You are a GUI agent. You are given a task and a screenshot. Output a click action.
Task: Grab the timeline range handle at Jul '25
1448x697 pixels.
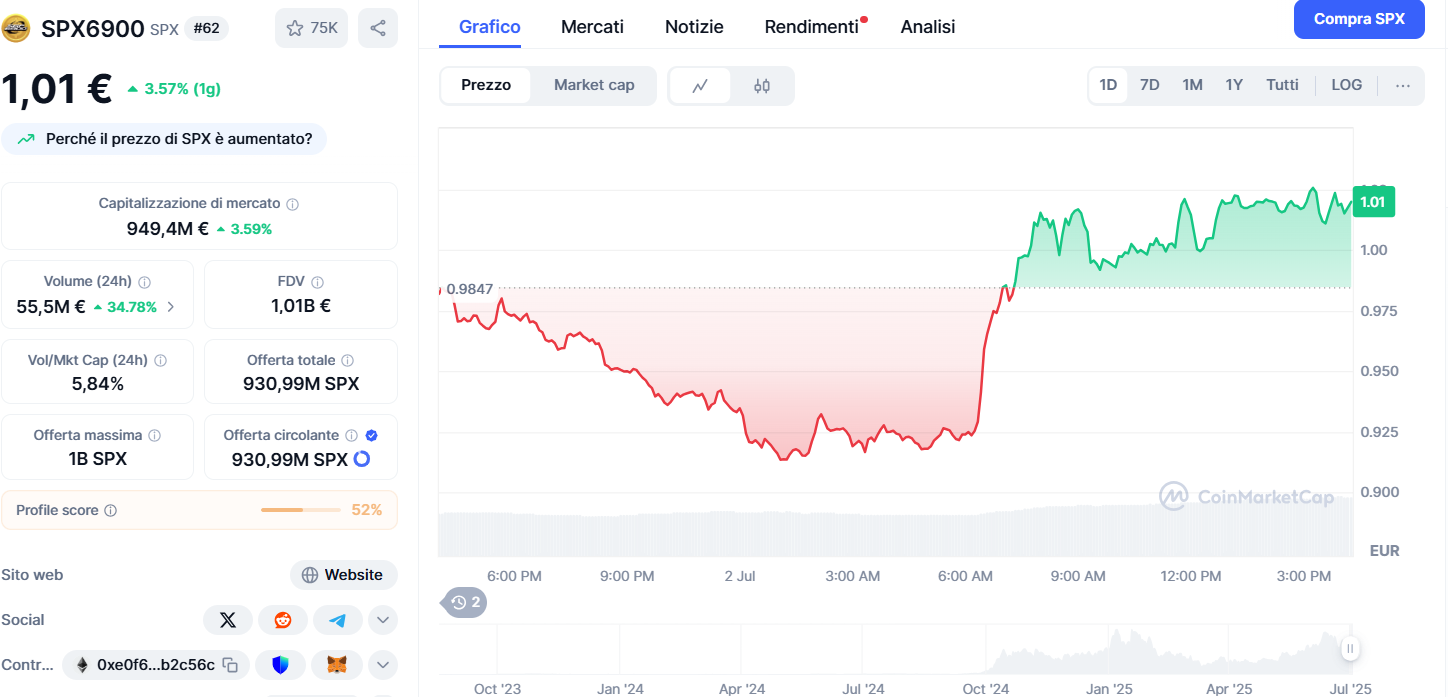[1350, 649]
